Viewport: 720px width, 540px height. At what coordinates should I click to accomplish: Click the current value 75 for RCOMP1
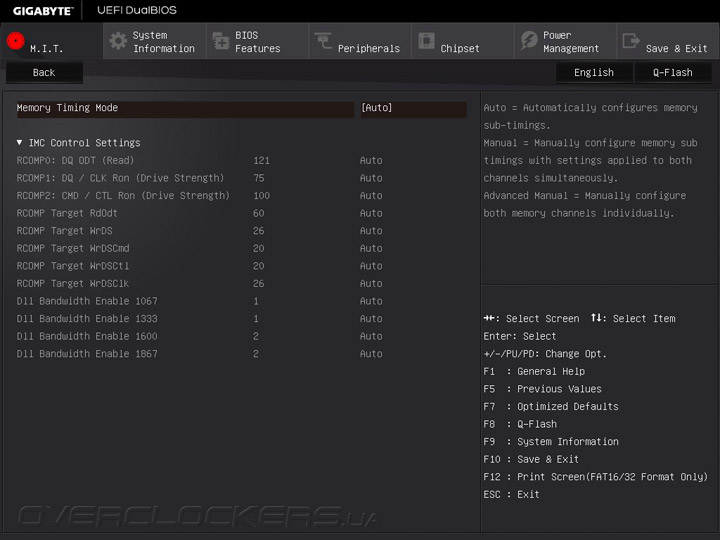click(x=259, y=178)
